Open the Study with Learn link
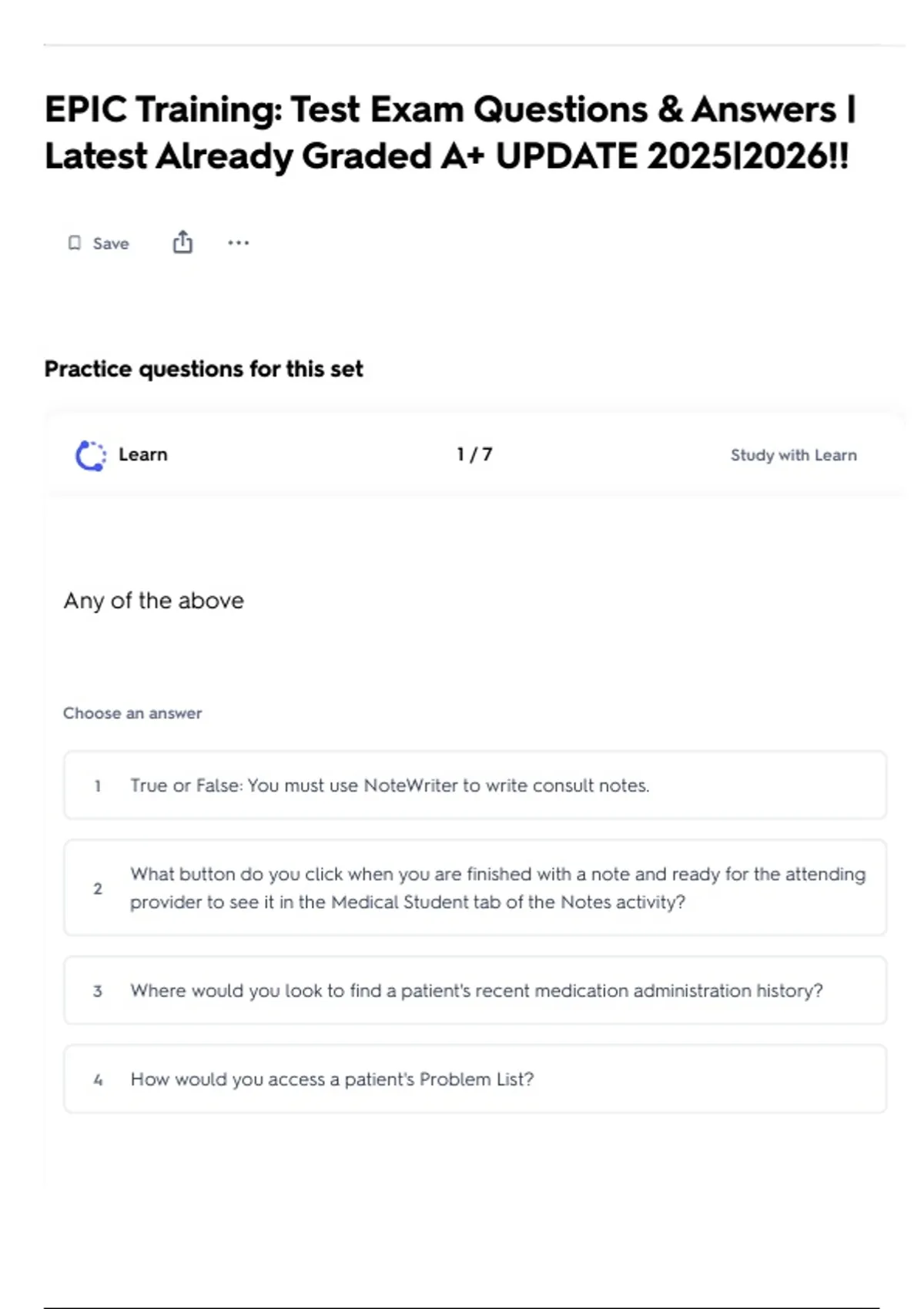 pos(793,455)
